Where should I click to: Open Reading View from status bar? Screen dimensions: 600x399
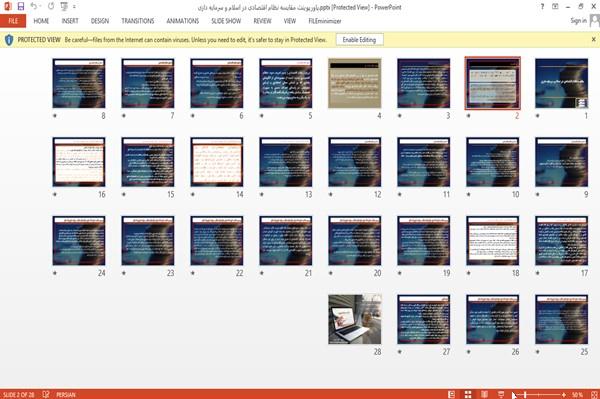(x=484, y=394)
